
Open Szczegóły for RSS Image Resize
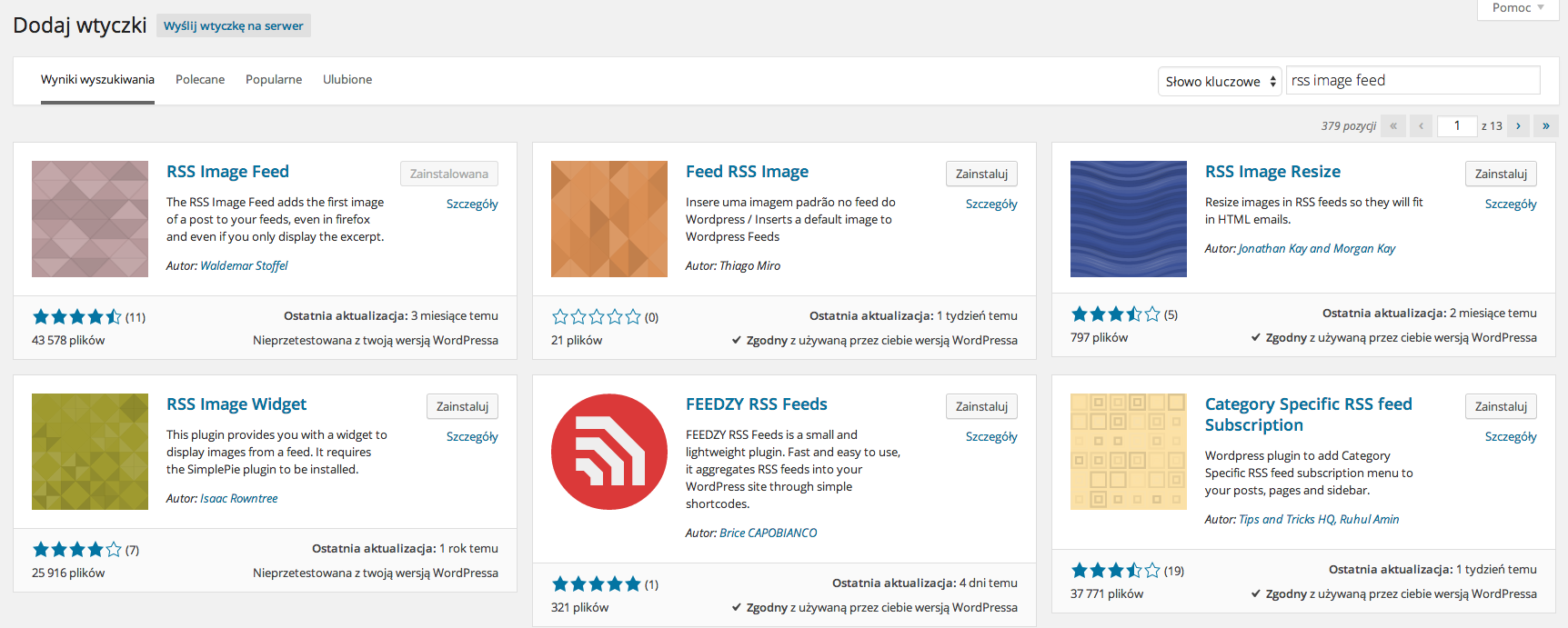coord(1511,204)
